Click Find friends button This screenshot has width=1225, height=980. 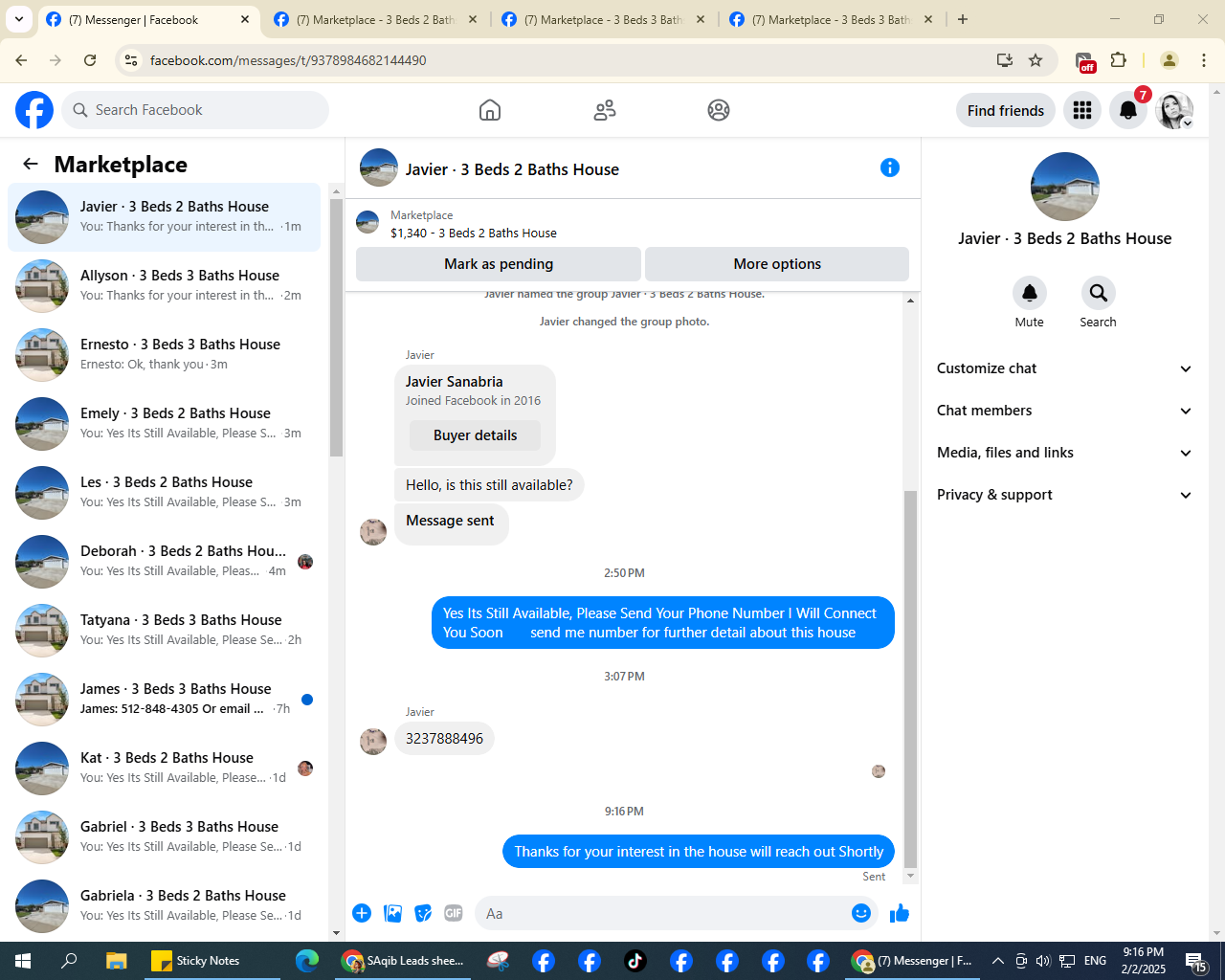[x=1006, y=110]
